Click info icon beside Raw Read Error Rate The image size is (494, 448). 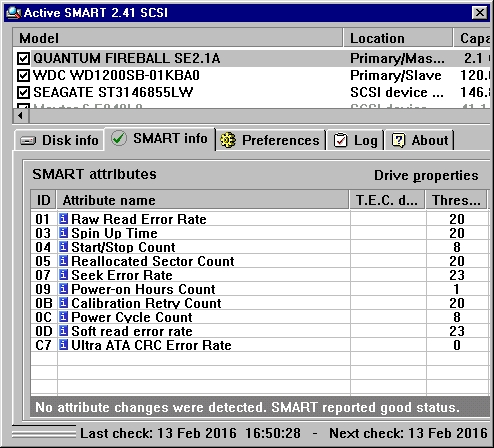pos(63,219)
